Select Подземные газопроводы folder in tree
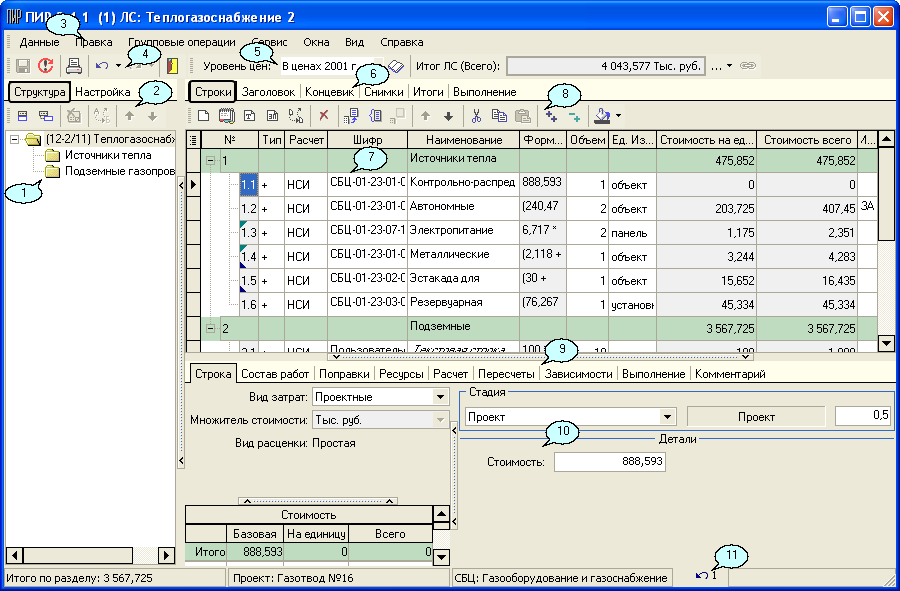 pos(110,171)
